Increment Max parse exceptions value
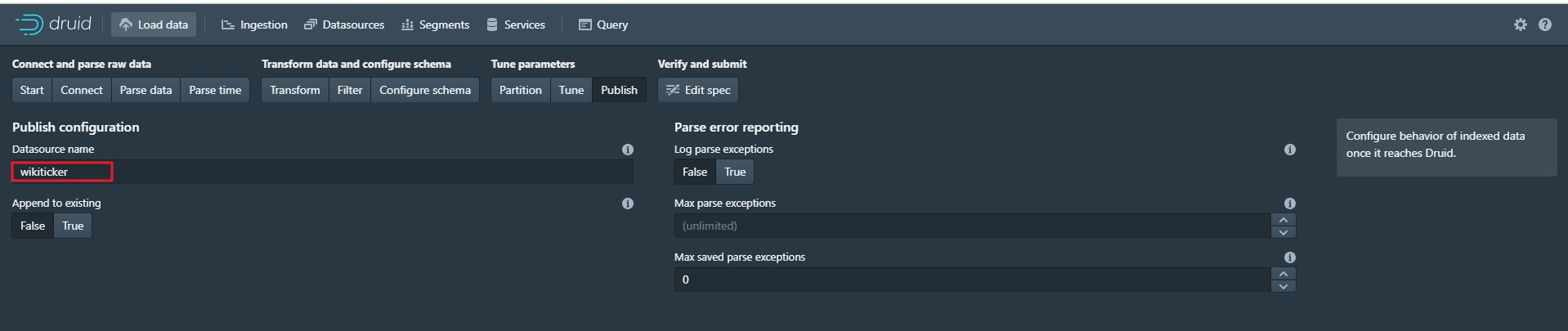The image size is (1568, 331). point(1283,220)
